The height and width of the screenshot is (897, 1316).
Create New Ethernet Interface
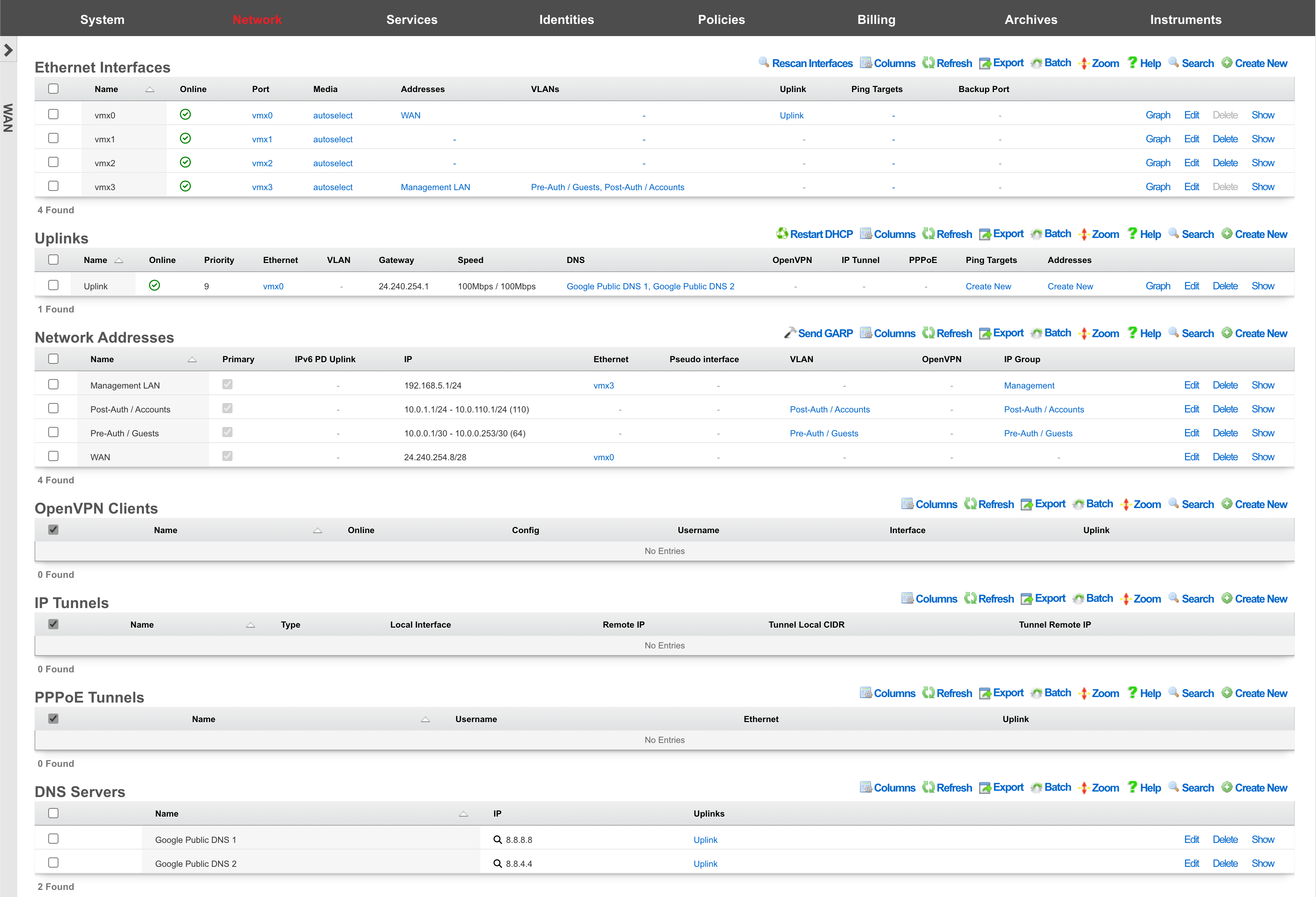pos(1254,63)
